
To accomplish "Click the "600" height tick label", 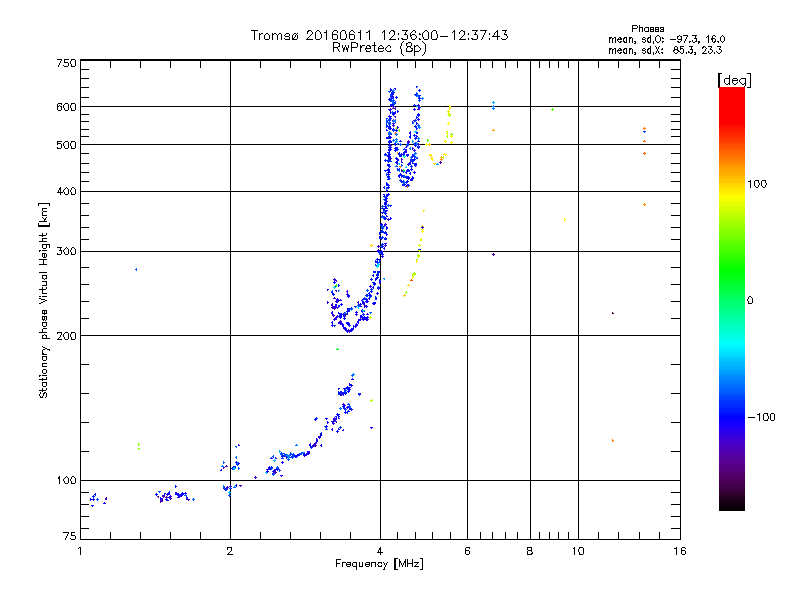I will pyautogui.click(x=66, y=107).
